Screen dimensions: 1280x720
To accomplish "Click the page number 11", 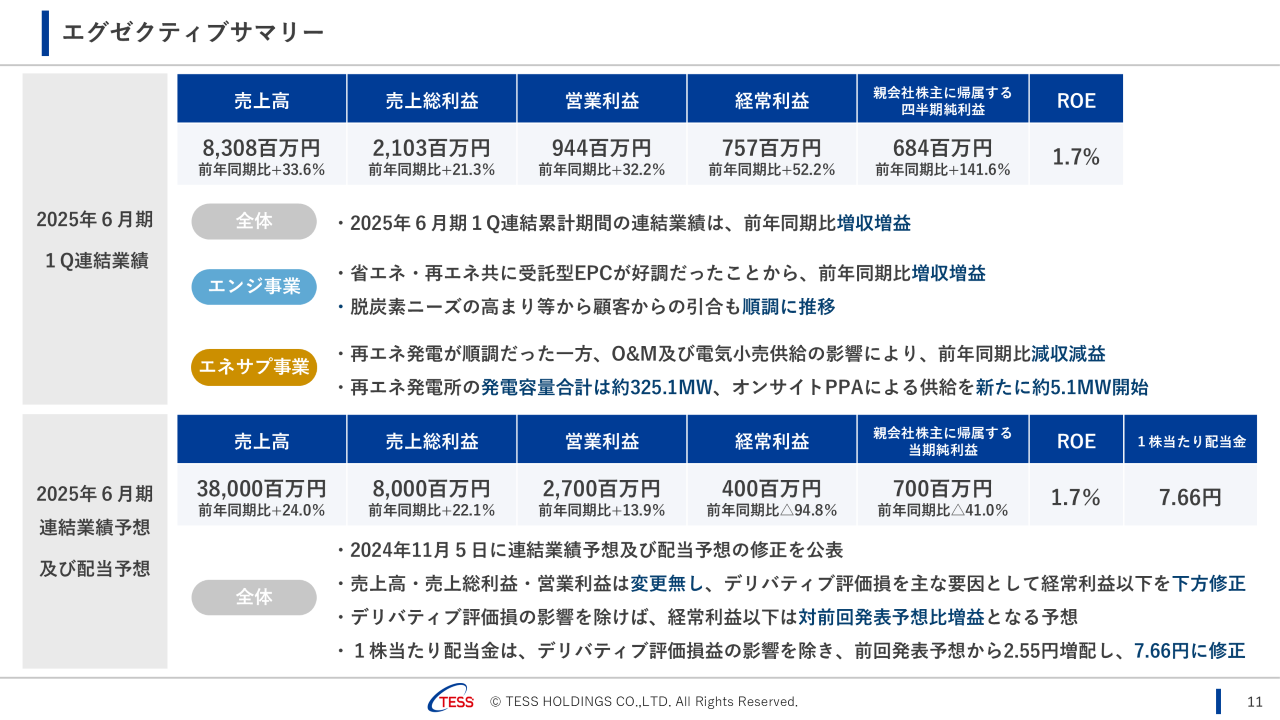I will point(1255,701).
